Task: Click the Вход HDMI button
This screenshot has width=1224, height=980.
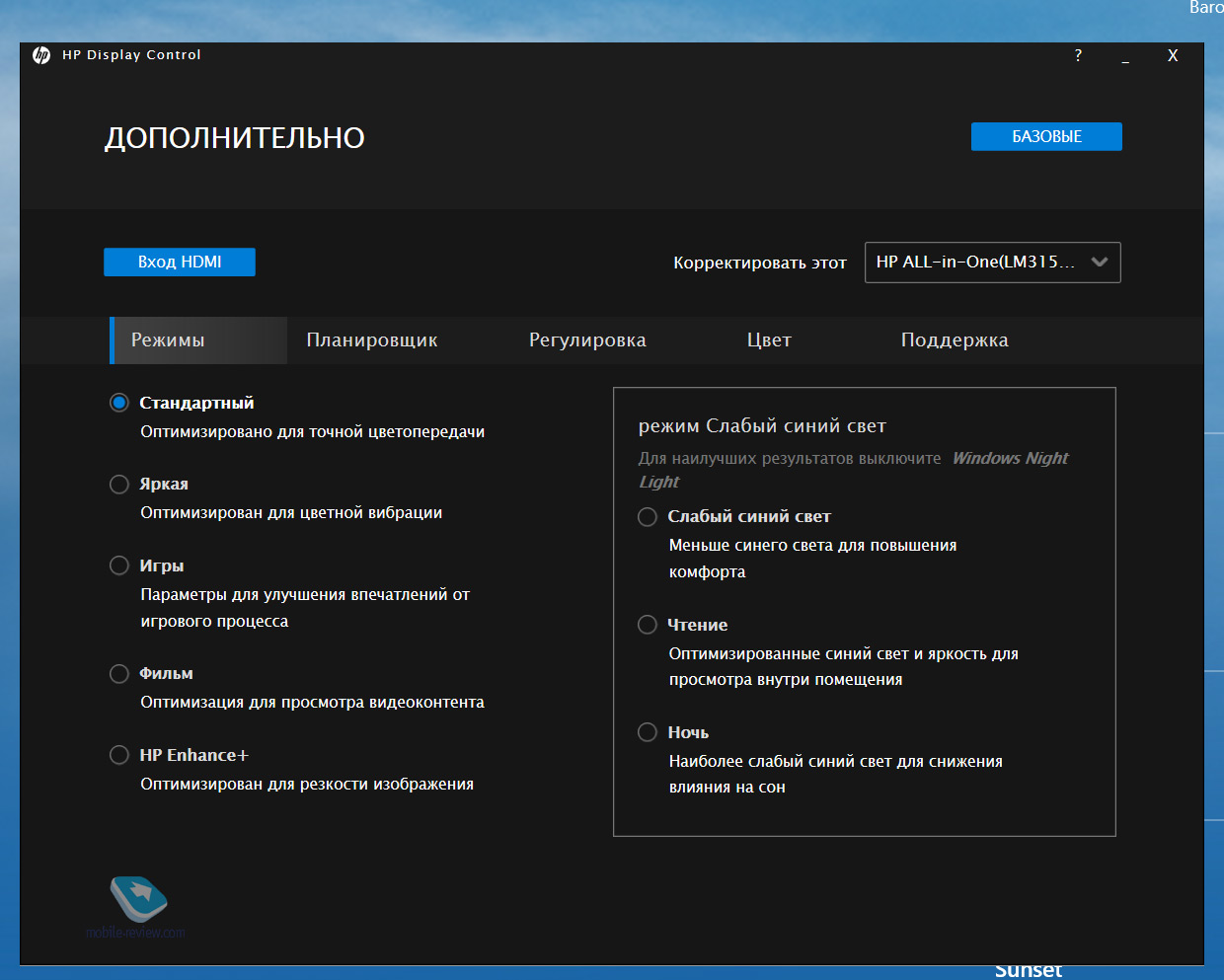Action: [180, 263]
